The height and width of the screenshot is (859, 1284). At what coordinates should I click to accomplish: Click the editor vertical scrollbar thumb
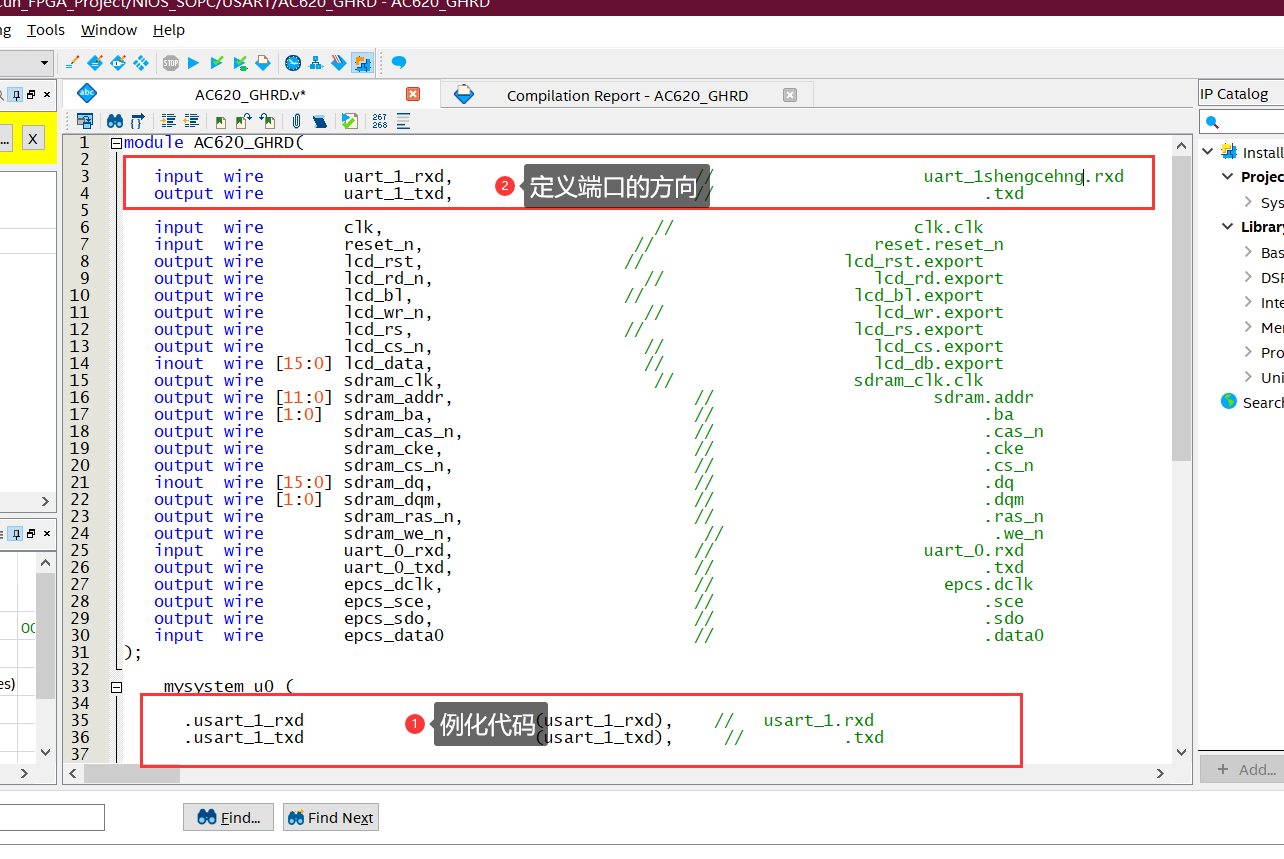pyautogui.click(x=1181, y=308)
